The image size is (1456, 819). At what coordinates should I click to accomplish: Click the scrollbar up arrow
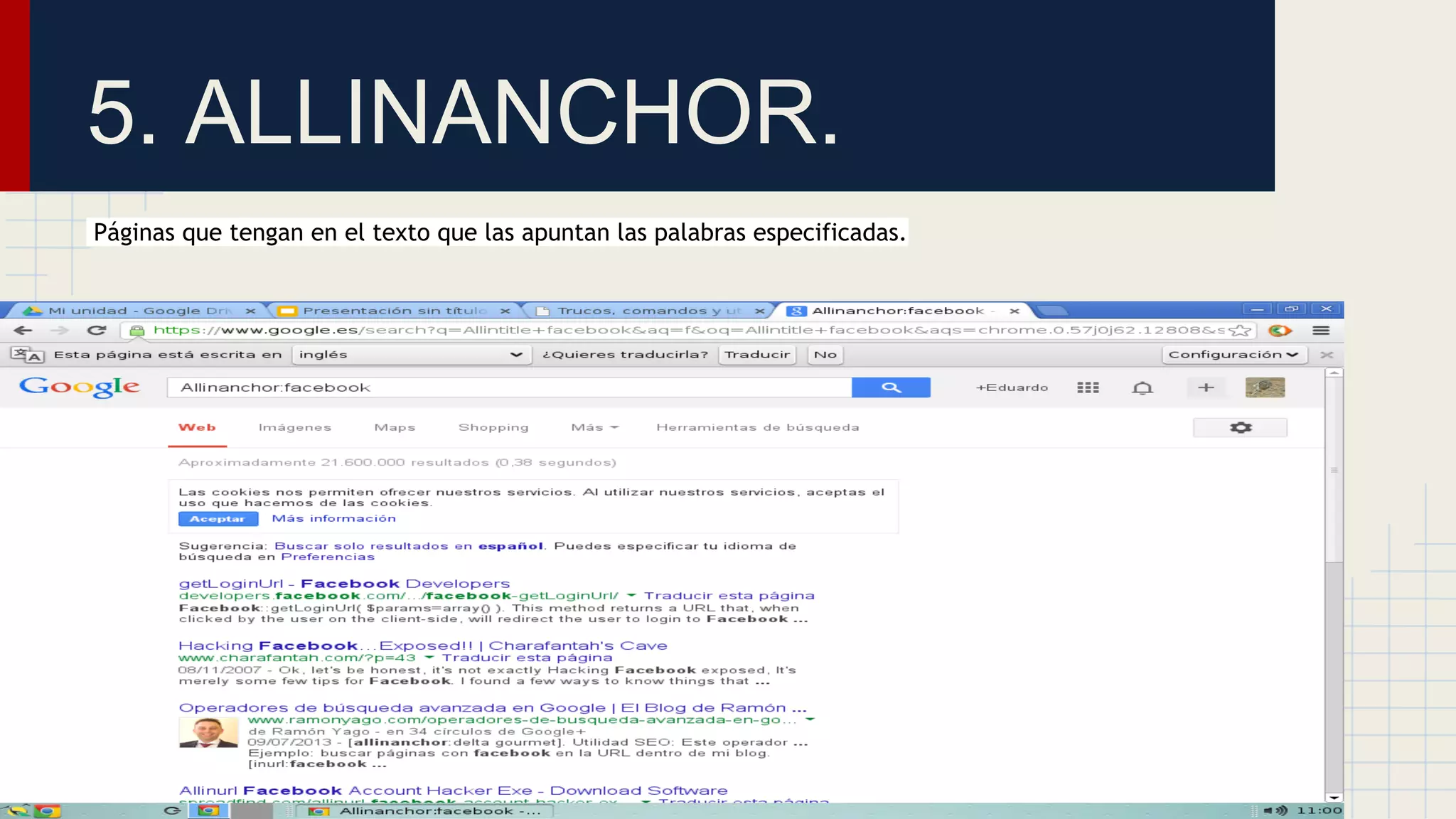coord(1334,373)
